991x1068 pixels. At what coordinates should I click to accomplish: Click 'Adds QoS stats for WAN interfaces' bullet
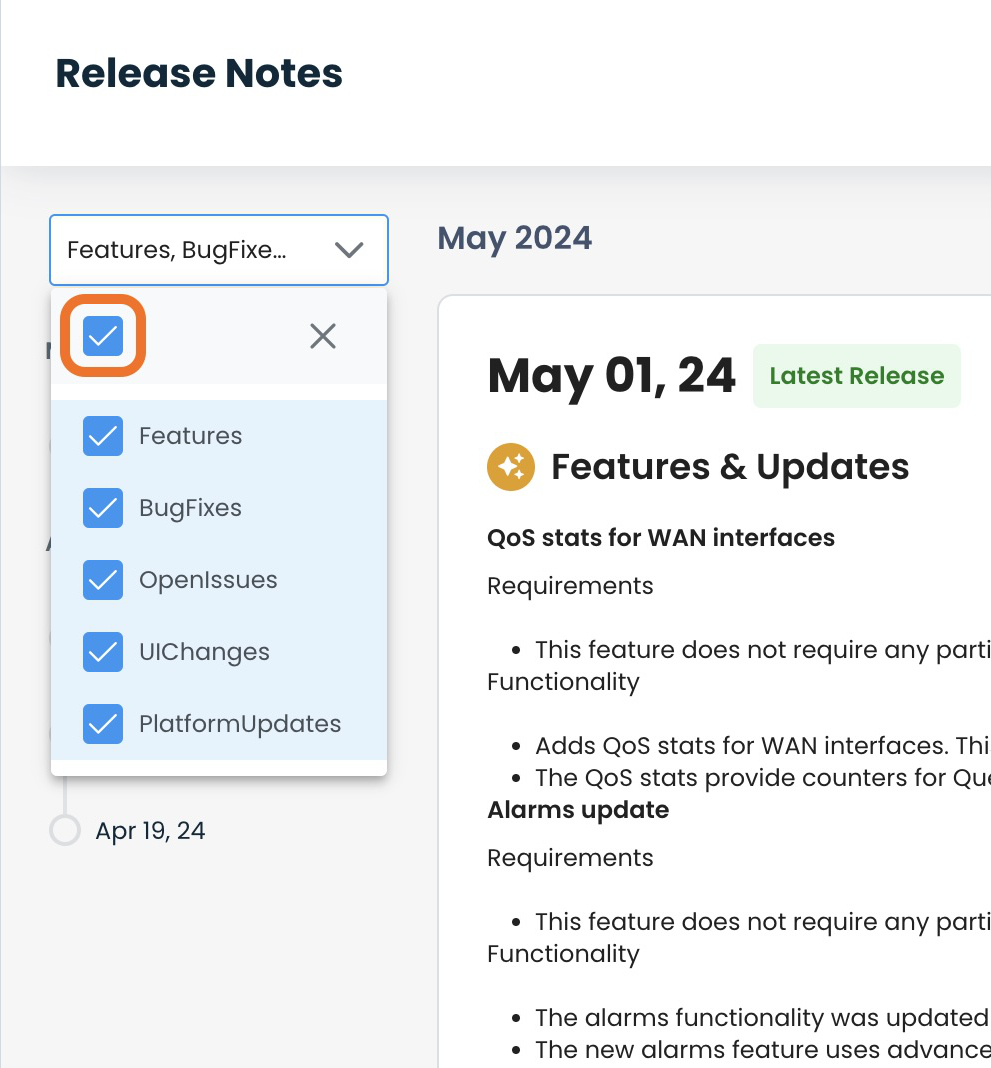[x=763, y=745]
